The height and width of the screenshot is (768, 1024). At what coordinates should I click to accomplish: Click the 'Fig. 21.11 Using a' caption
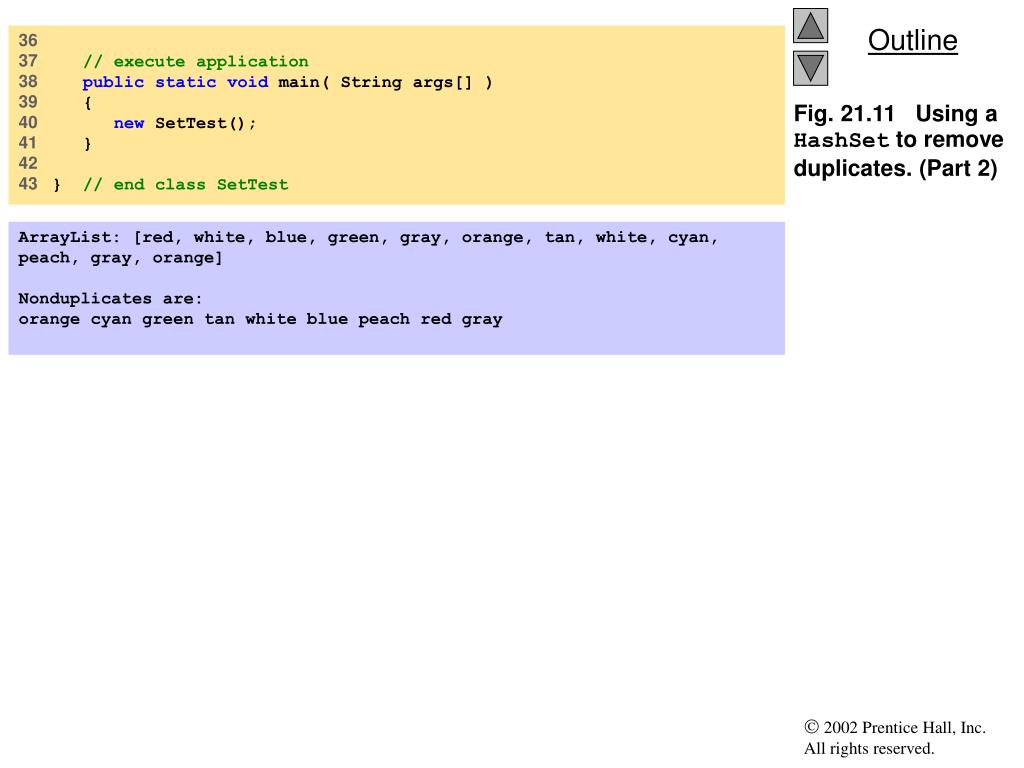click(x=895, y=114)
